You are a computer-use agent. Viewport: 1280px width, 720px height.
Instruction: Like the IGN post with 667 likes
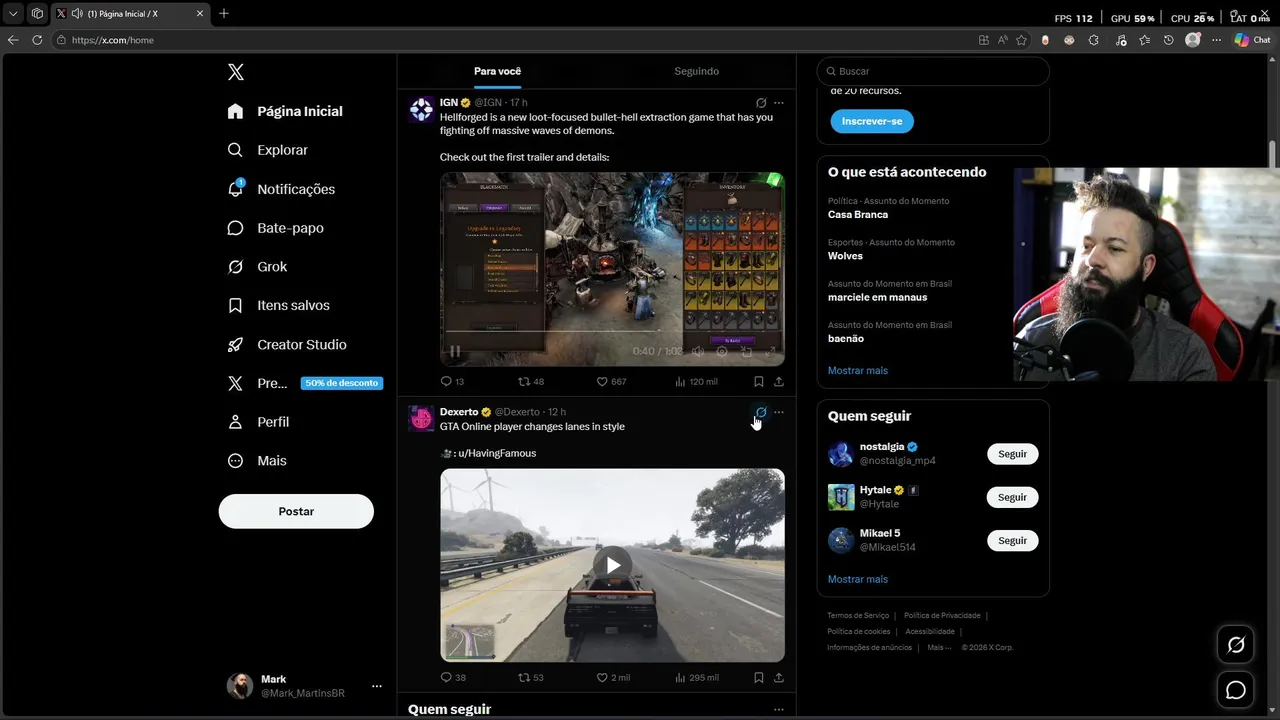(x=611, y=381)
